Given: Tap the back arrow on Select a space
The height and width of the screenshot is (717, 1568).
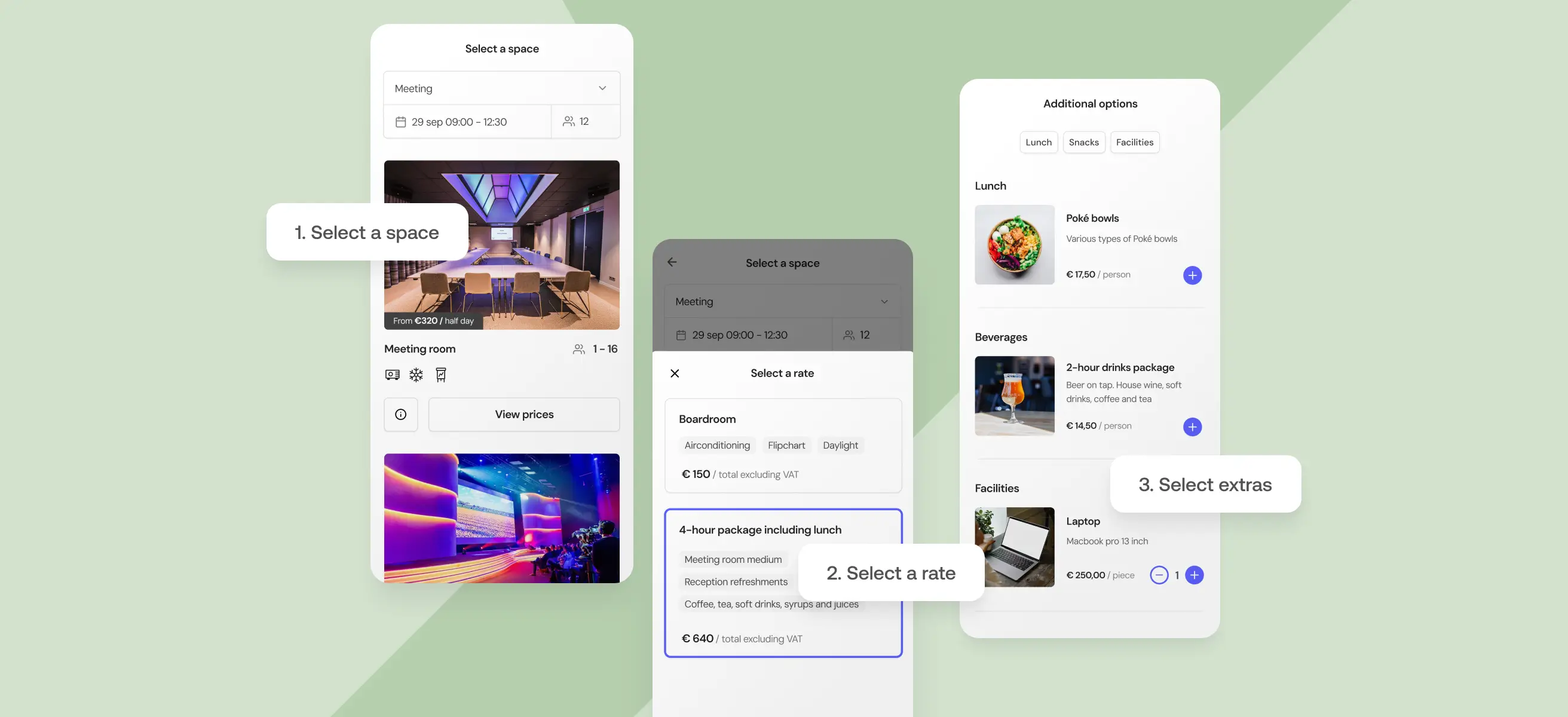Looking at the screenshot, I should (672, 262).
